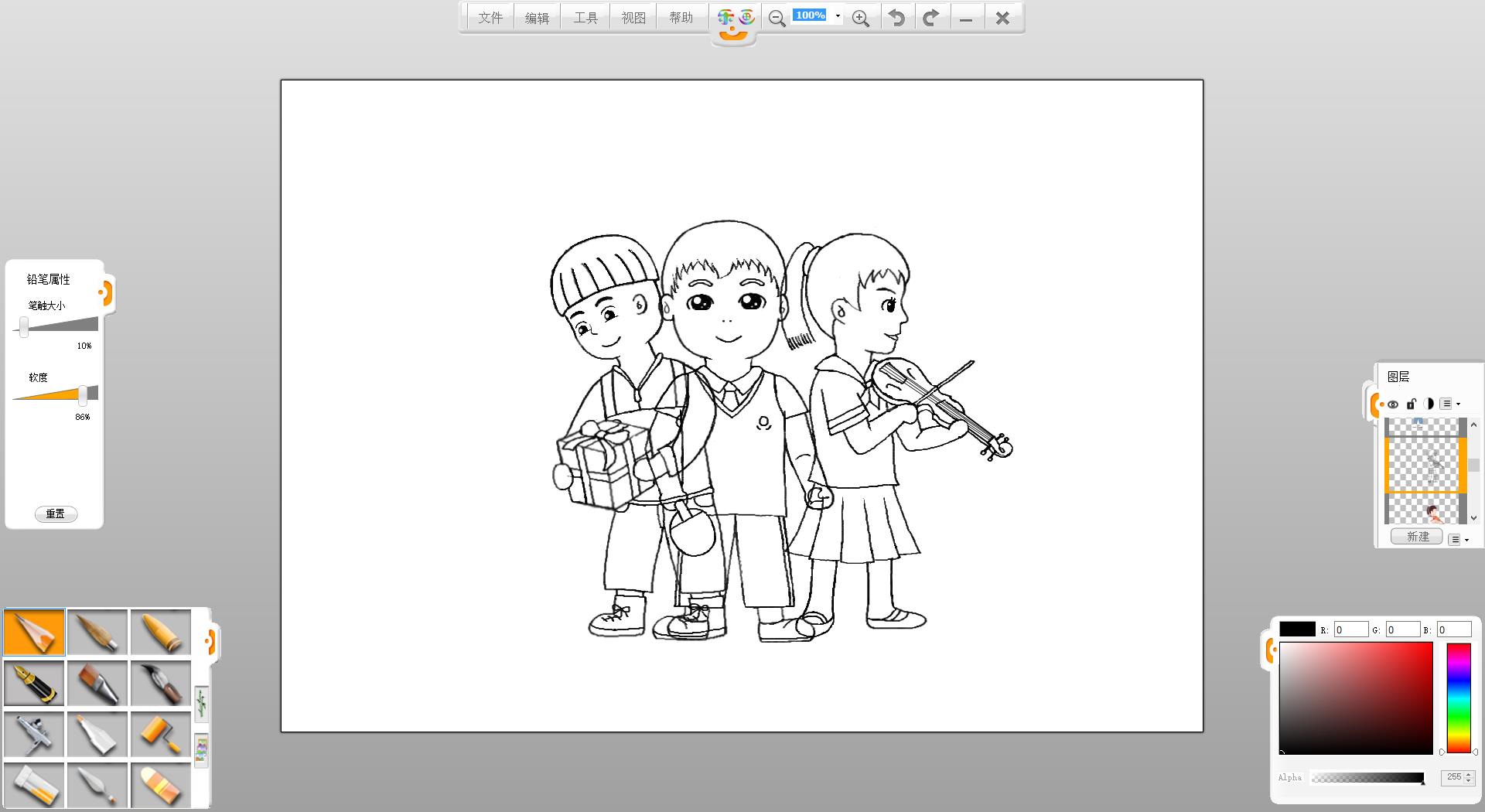Screen dimensions: 1485x812
Task: Pick the paint roller tool
Action: [161, 734]
